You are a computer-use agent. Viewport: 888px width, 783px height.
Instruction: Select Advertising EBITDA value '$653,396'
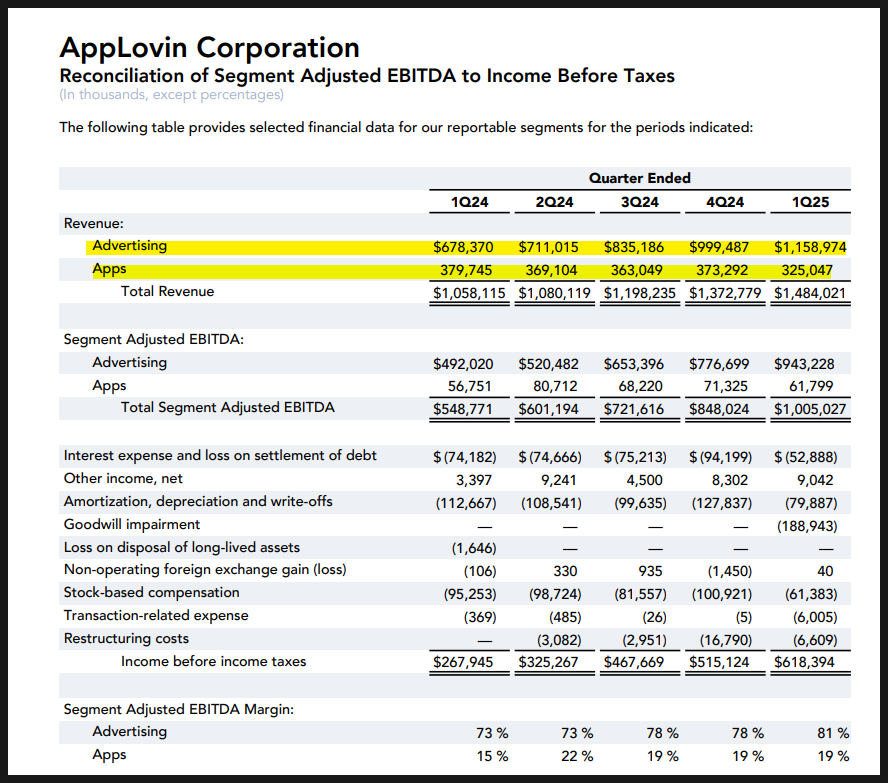pos(634,364)
